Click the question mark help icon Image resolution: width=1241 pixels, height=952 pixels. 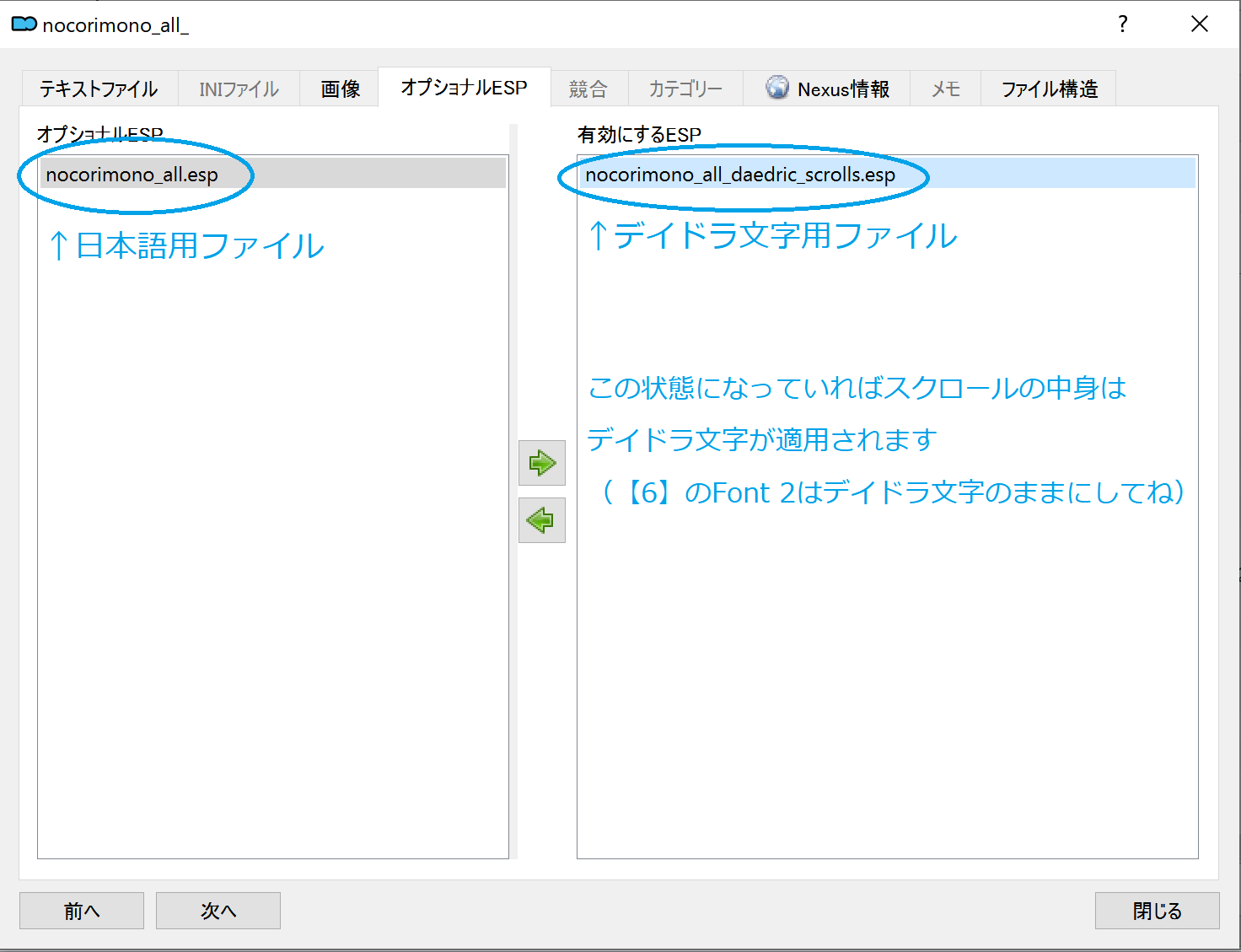[x=1122, y=24]
